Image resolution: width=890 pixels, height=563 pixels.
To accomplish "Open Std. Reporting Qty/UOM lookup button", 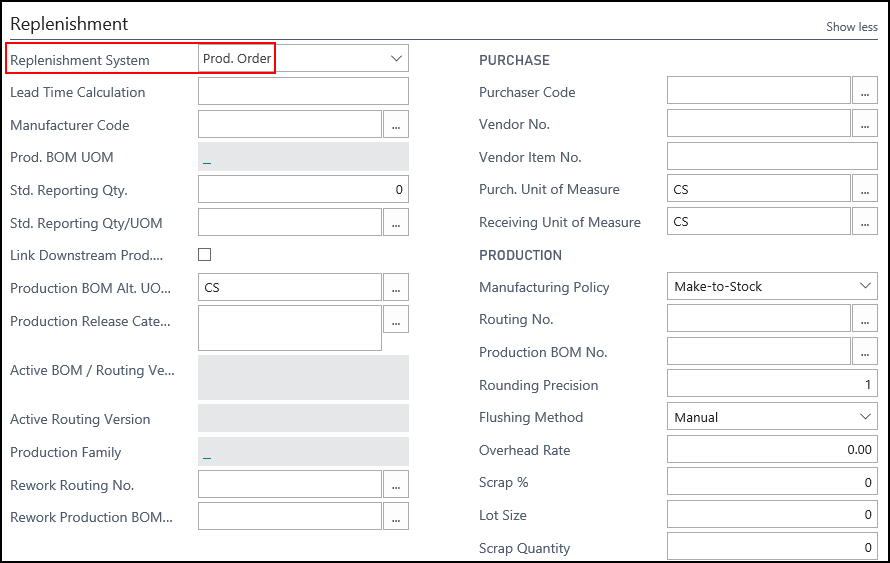I will [x=396, y=223].
